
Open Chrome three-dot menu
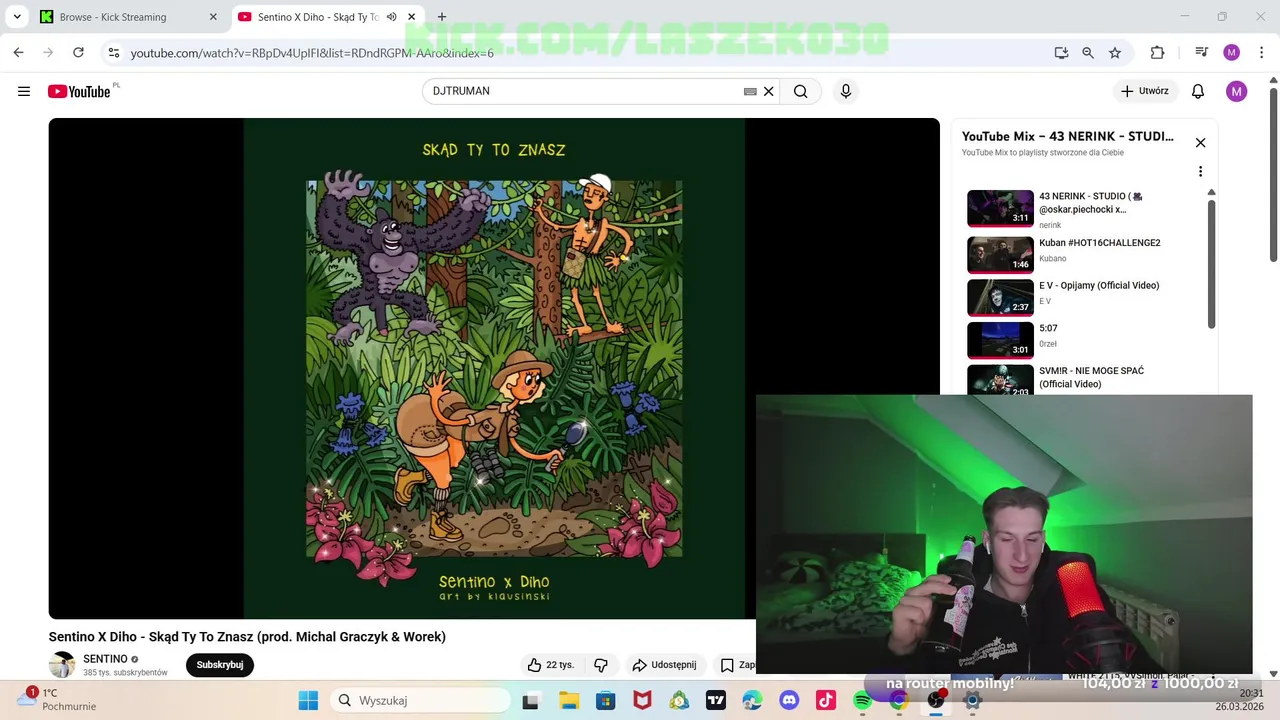point(1261,53)
